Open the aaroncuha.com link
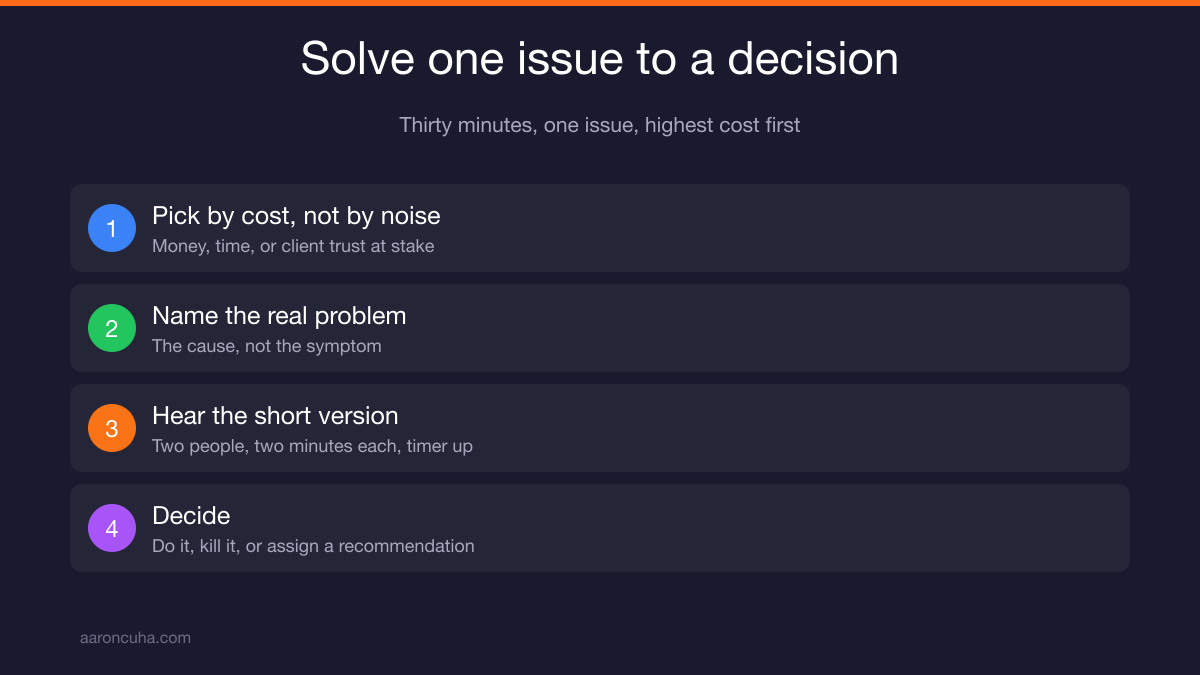This screenshot has width=1200, height=675. pyautogui.click(x=135, y=637)
